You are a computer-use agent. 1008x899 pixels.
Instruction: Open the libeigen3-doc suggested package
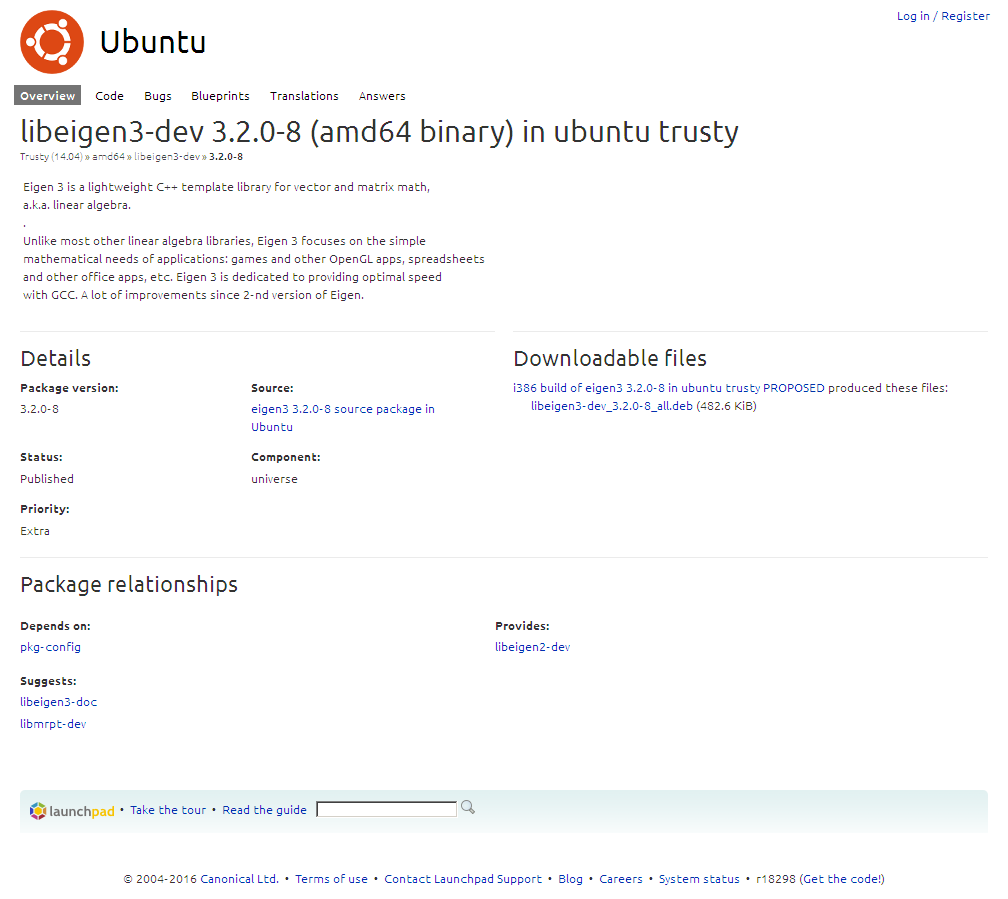click(58, 702)
